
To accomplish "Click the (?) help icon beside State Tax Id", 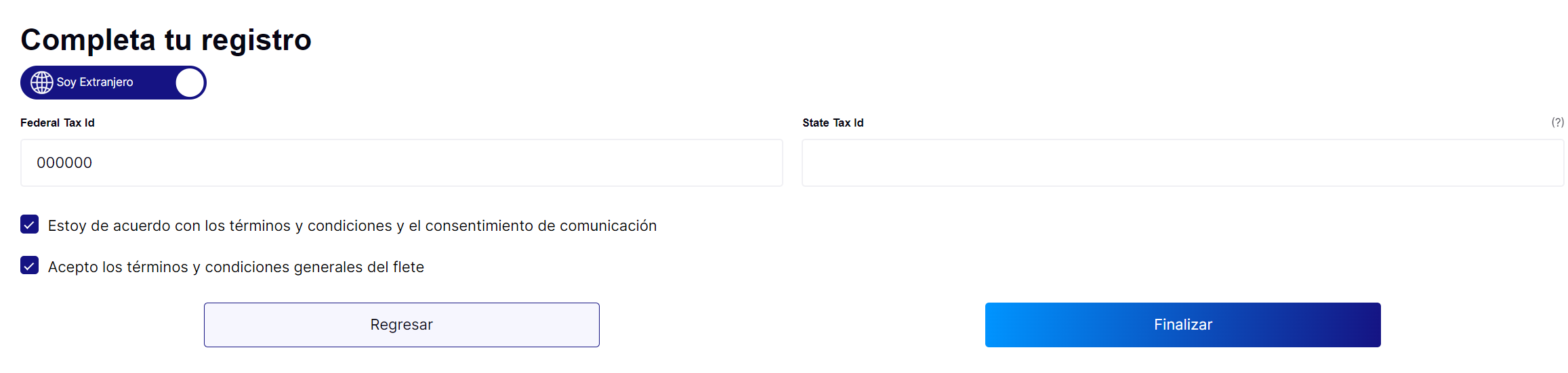I will pyautogui.click(x=1557, y=123).
